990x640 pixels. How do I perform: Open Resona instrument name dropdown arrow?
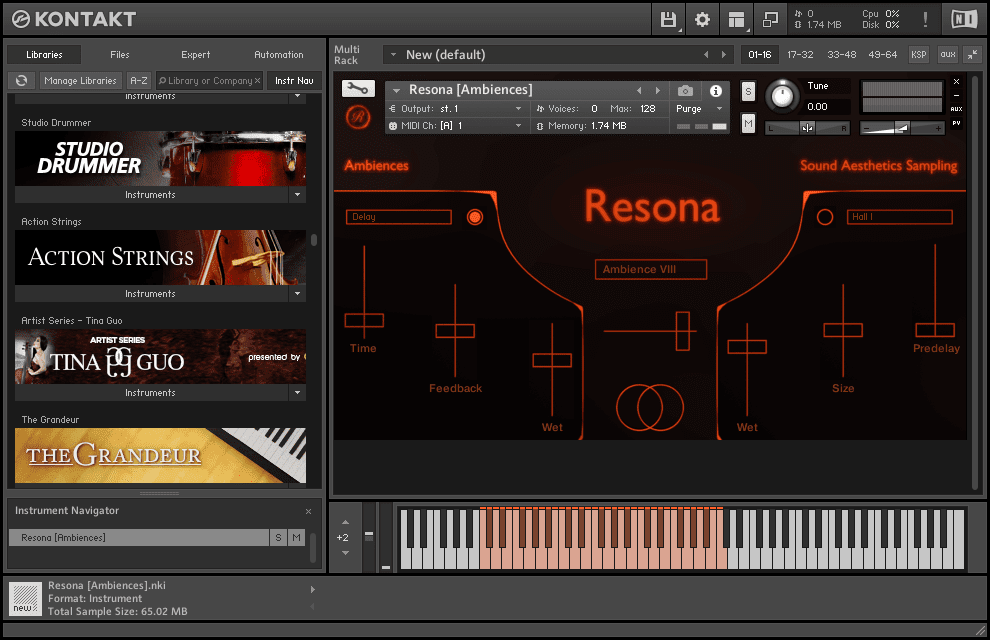[x=397, y=90]
